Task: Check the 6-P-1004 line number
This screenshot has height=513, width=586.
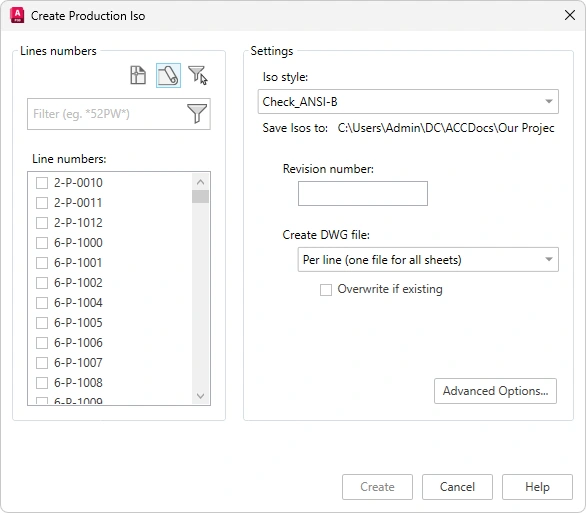Action: (x=42, y=303)
